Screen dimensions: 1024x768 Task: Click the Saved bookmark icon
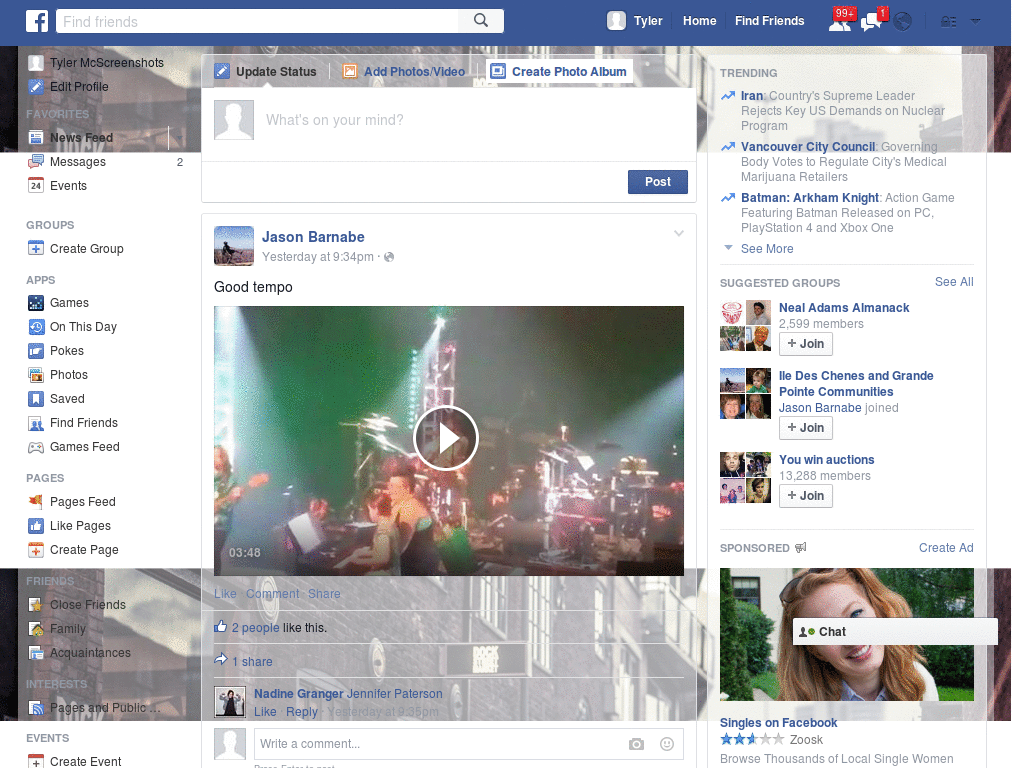pos(36,399)
